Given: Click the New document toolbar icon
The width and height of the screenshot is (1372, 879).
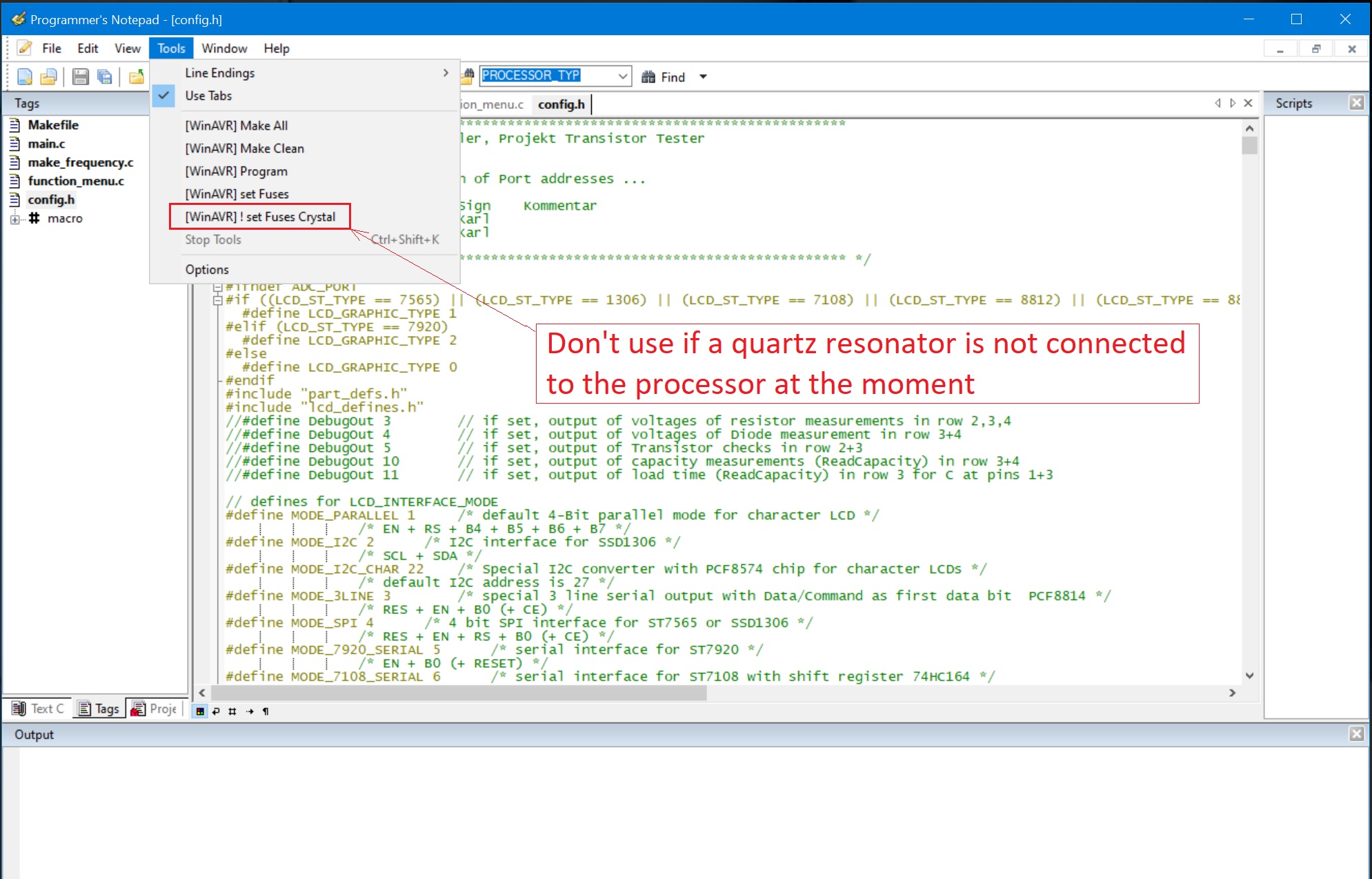Looking at the screenshot, I should coord(25,77).
